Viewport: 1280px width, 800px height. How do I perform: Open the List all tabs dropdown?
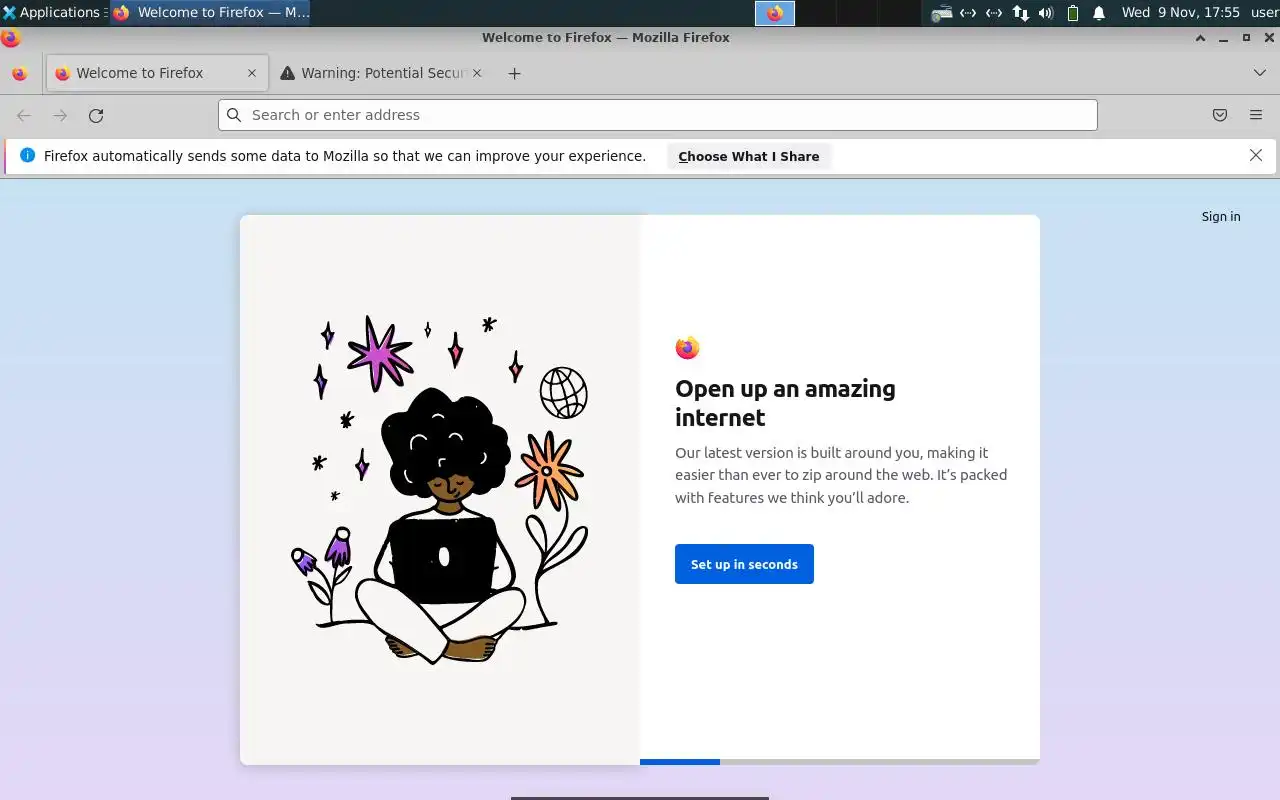coord(1260,73)
